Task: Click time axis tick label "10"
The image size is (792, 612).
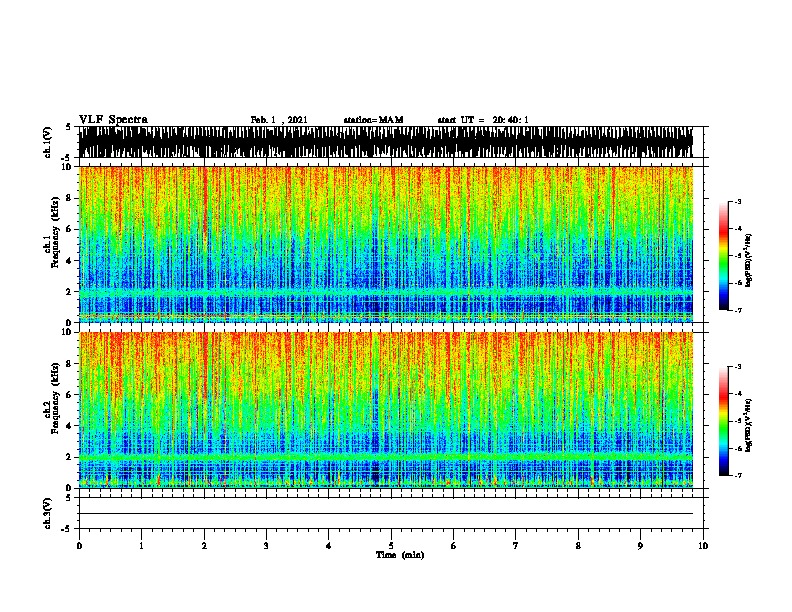Action: 703,546
